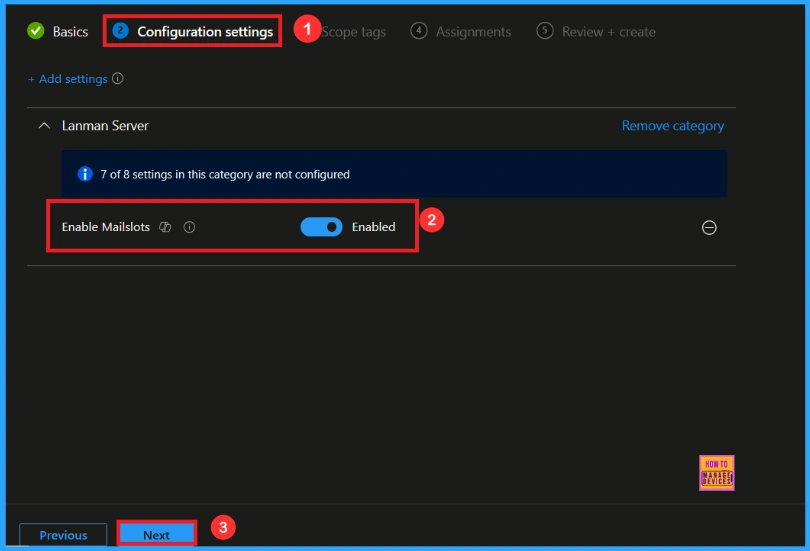Click the blue info icon in the not configured banner
The width and height of the screenshot is (810, 551).
85,174
